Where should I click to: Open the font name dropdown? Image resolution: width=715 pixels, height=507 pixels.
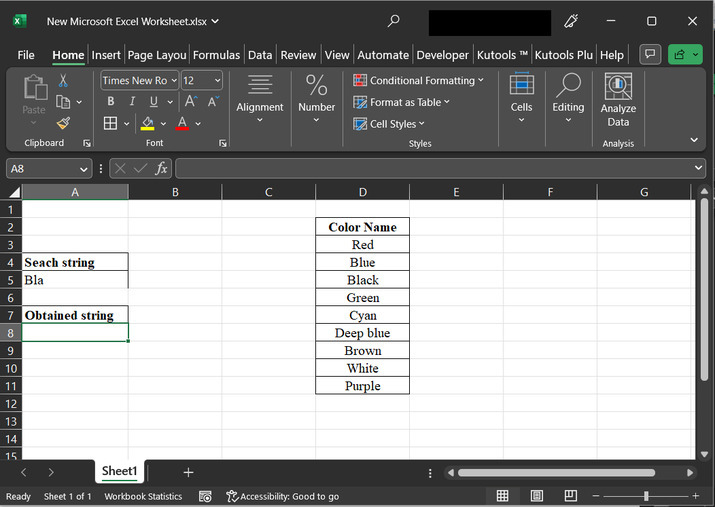[173, 81]
